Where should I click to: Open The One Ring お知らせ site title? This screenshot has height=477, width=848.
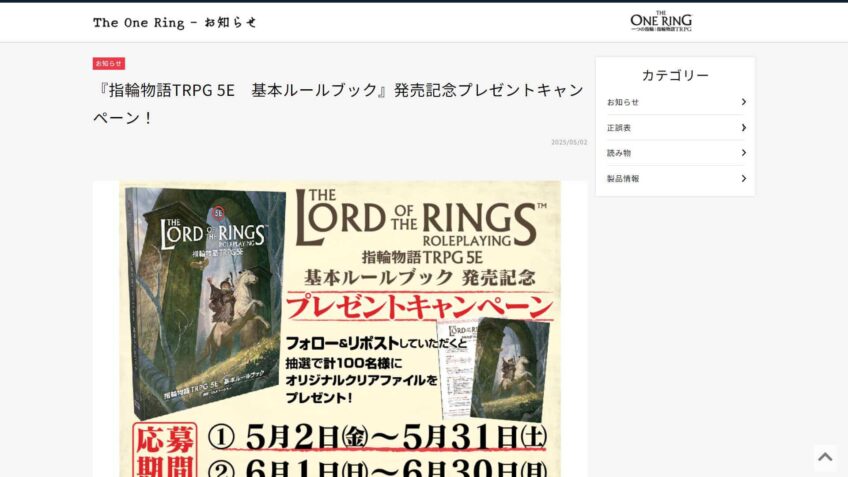174,23
